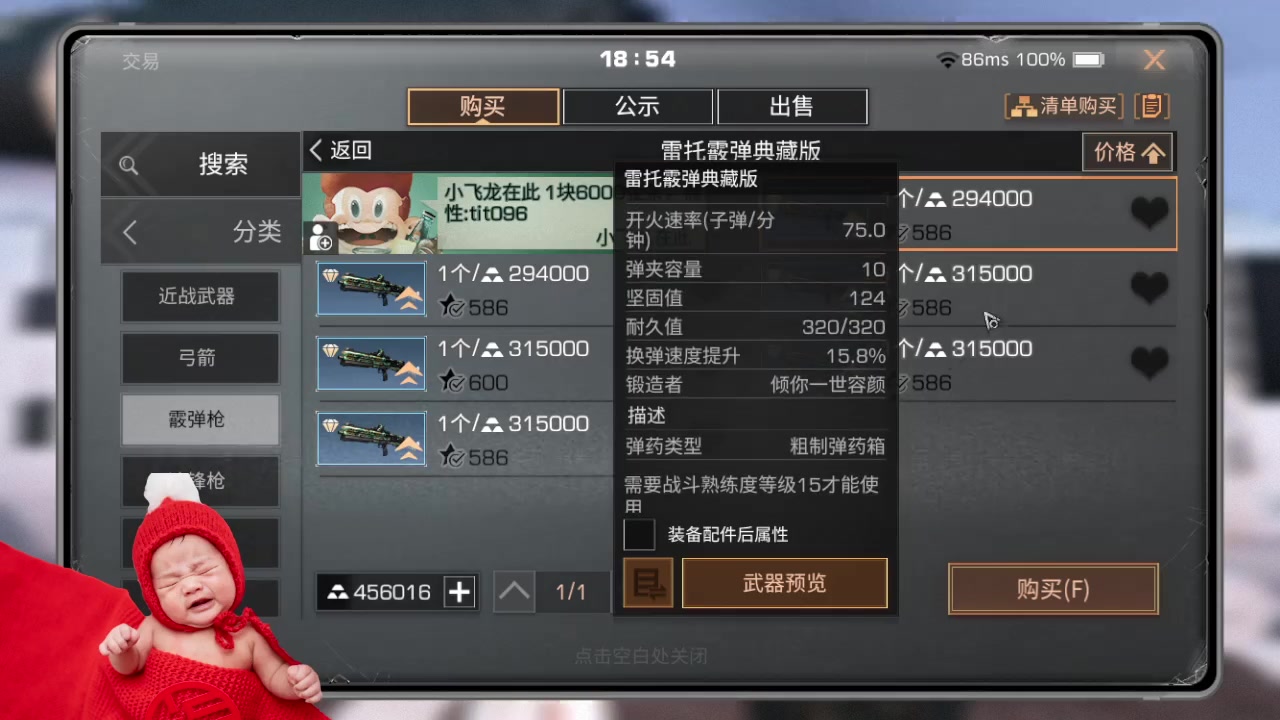Add currency with the plus icon beside 456016

point(460,592)
